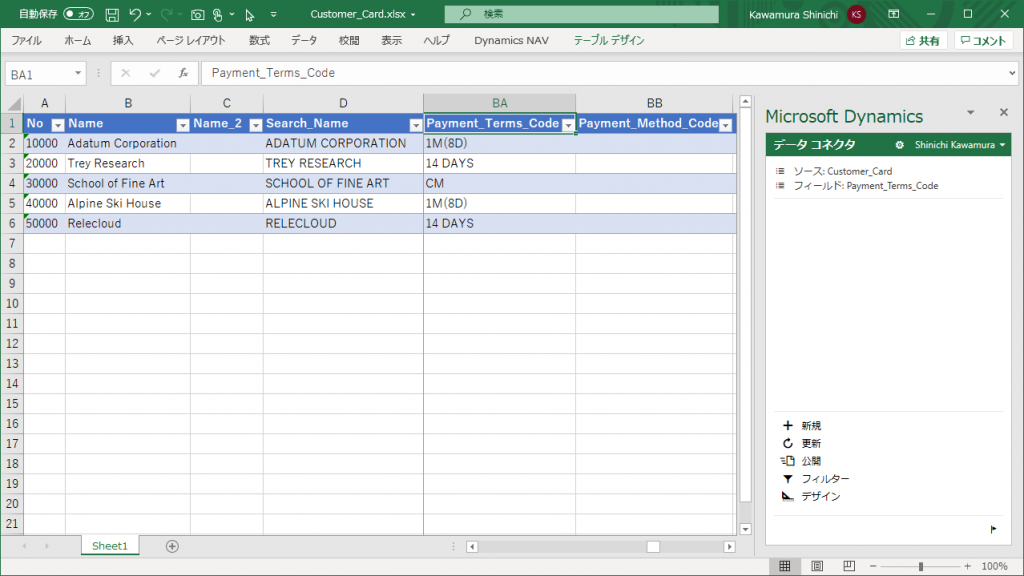Click the Save icon in title bar
Viewport: 1024px width, 576px height.
click(112, 14)
